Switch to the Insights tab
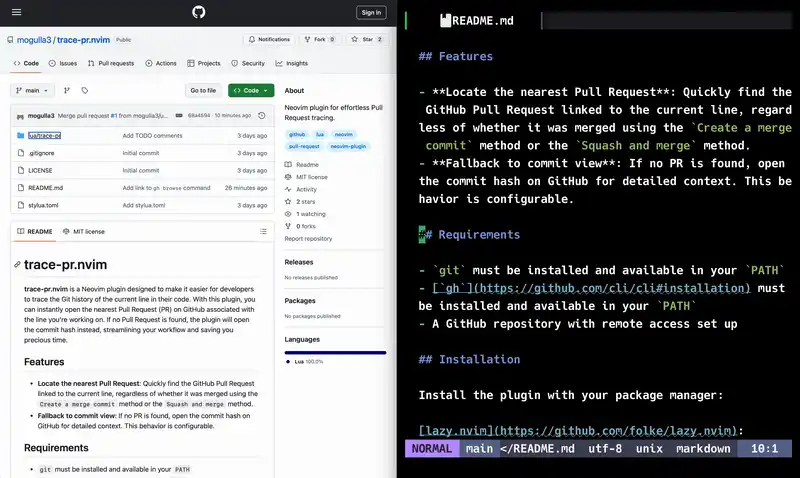Viewport: 800px width, 478px height. [292, 63]
